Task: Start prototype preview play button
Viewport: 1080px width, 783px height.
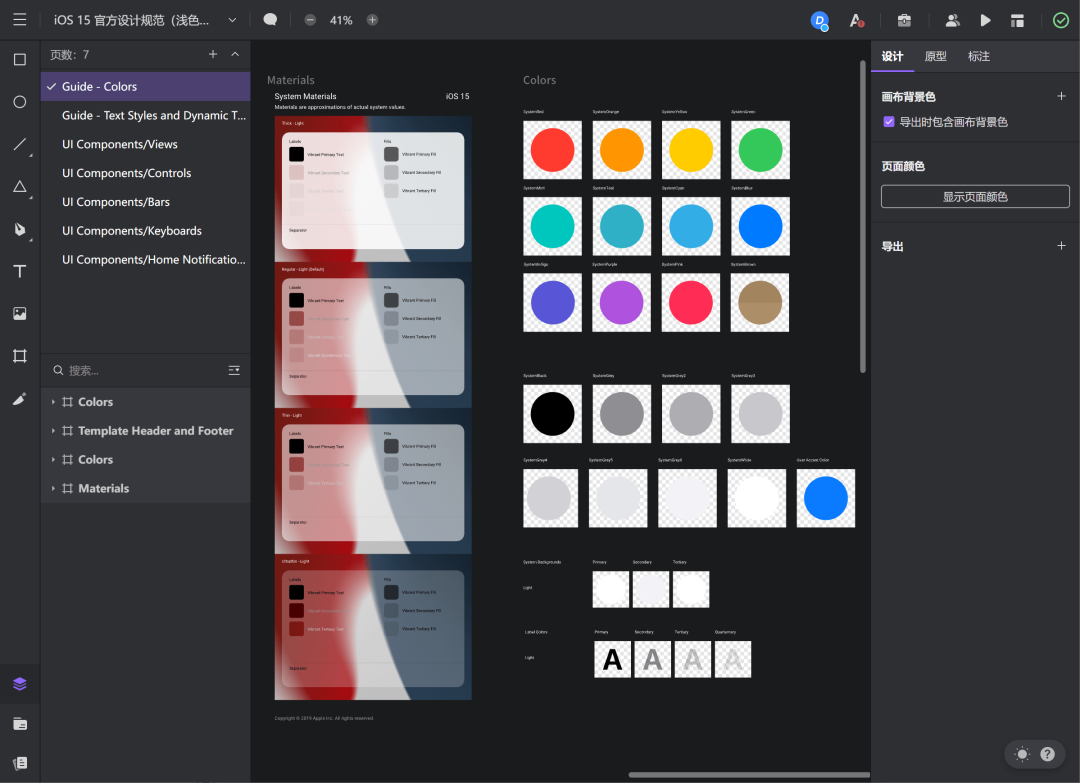Action: 986,21
